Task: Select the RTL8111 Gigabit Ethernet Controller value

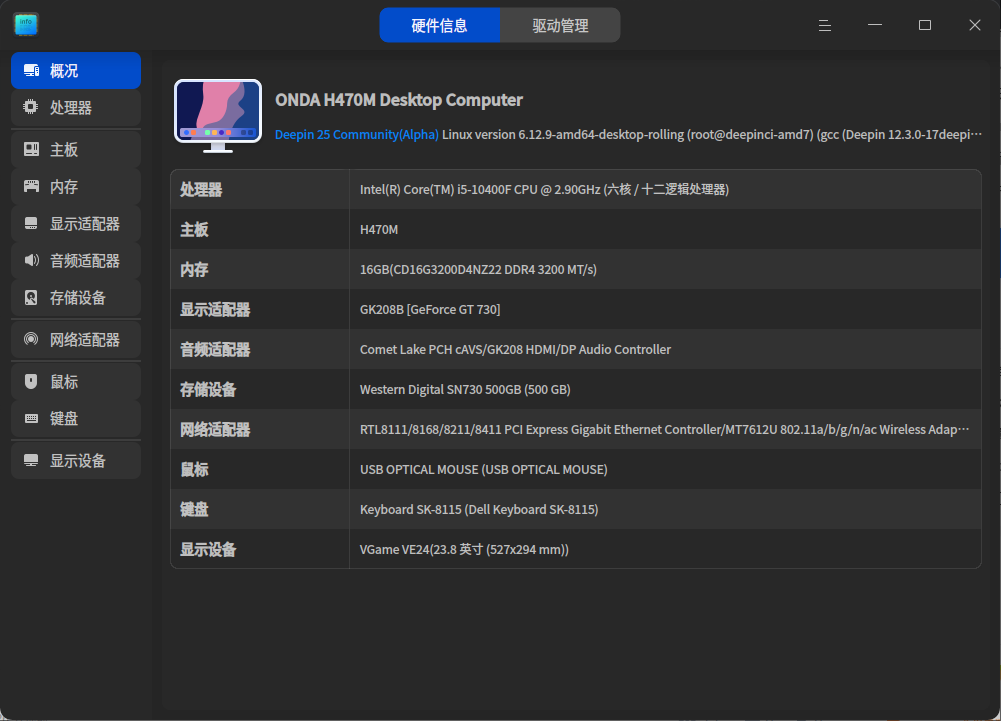Action: (x=665, y=430)
